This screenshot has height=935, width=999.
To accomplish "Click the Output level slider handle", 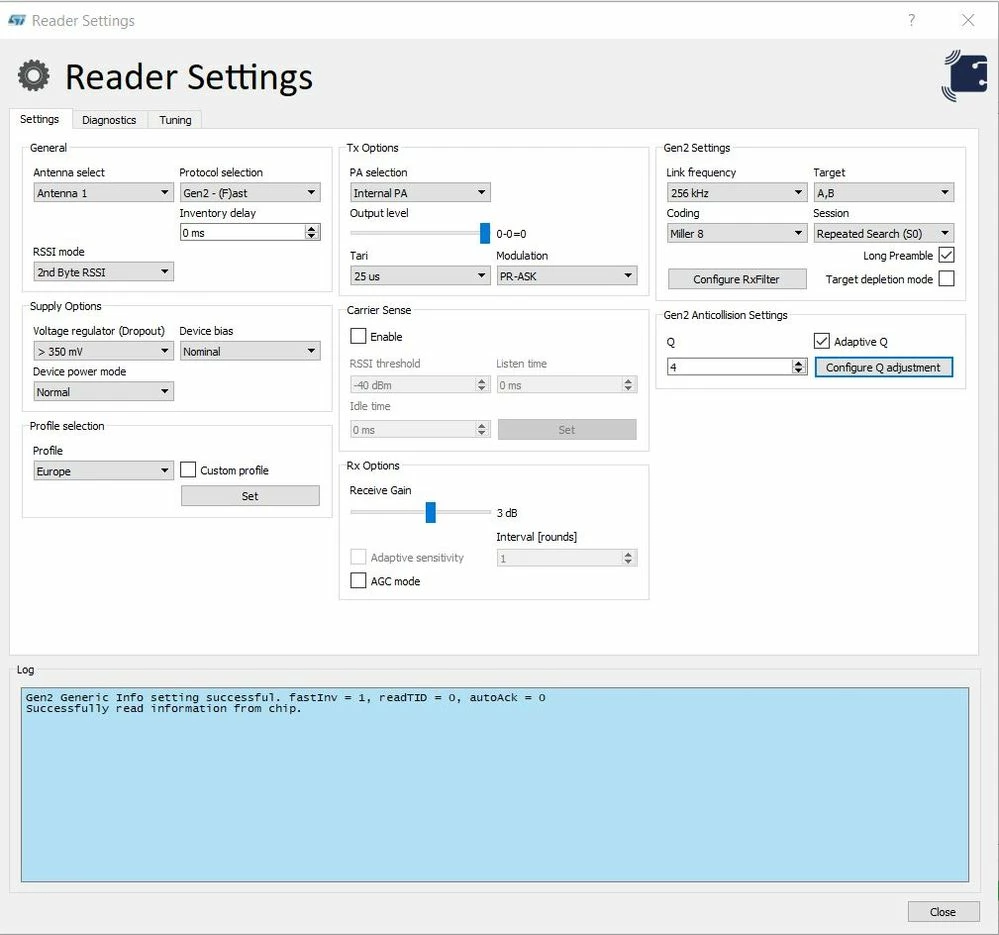I will pyautogui.click(x=485, y=233).
